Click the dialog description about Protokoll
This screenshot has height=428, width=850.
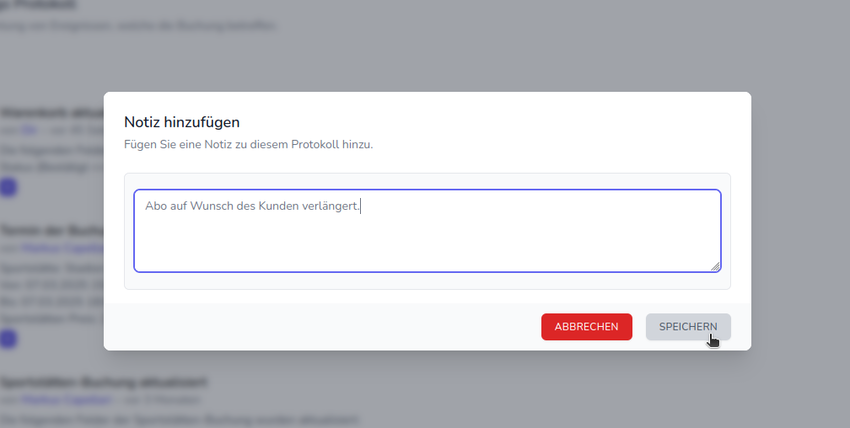point(248,145)
